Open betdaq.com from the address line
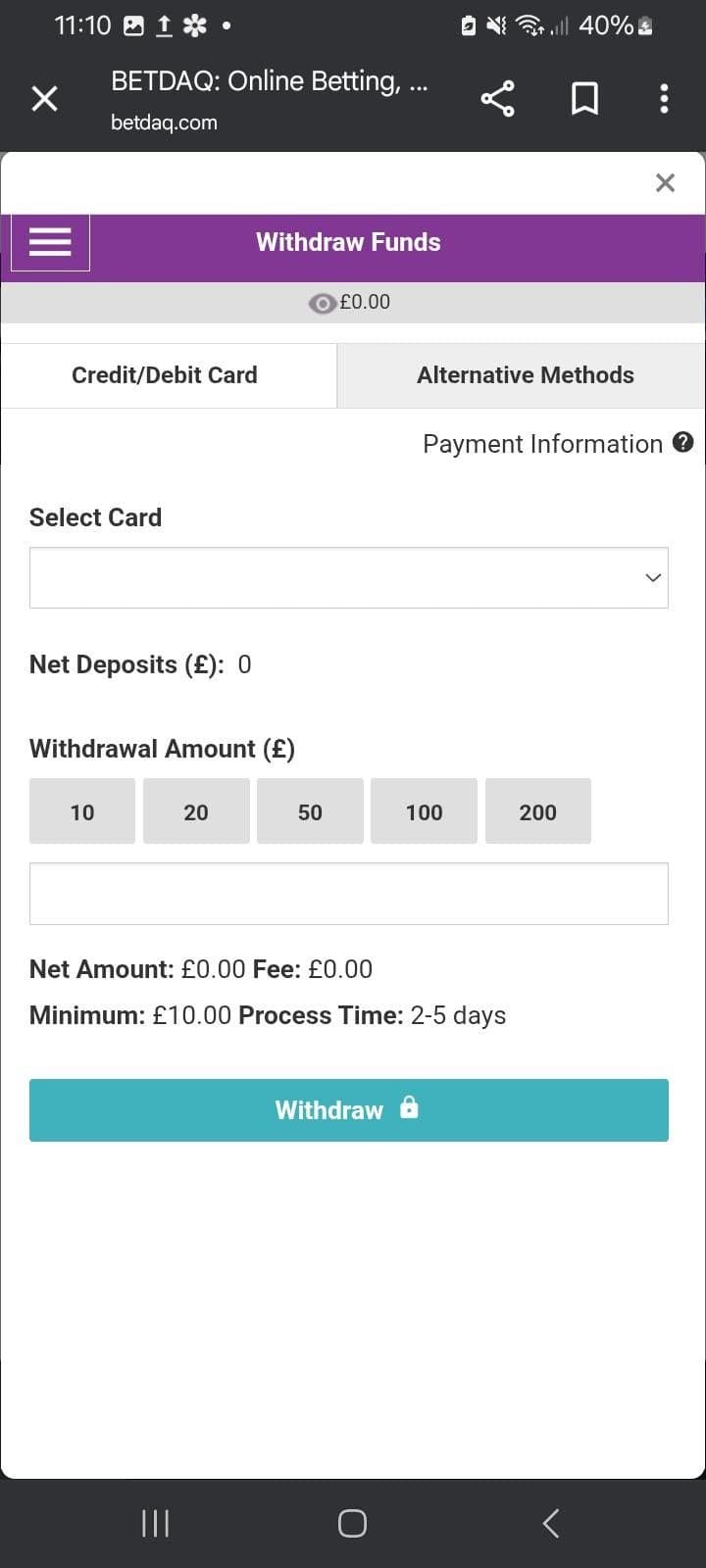This screenshot has height=1568, width=706. click(x=163, y=122)
